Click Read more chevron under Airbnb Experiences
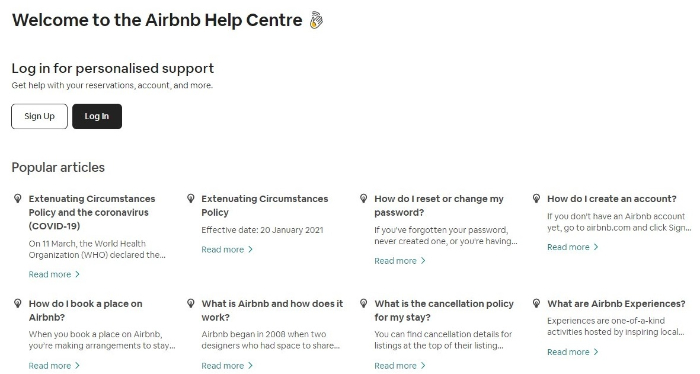This screenshot has width=700, height=374. pyautogui.click(x=596, y=352)
